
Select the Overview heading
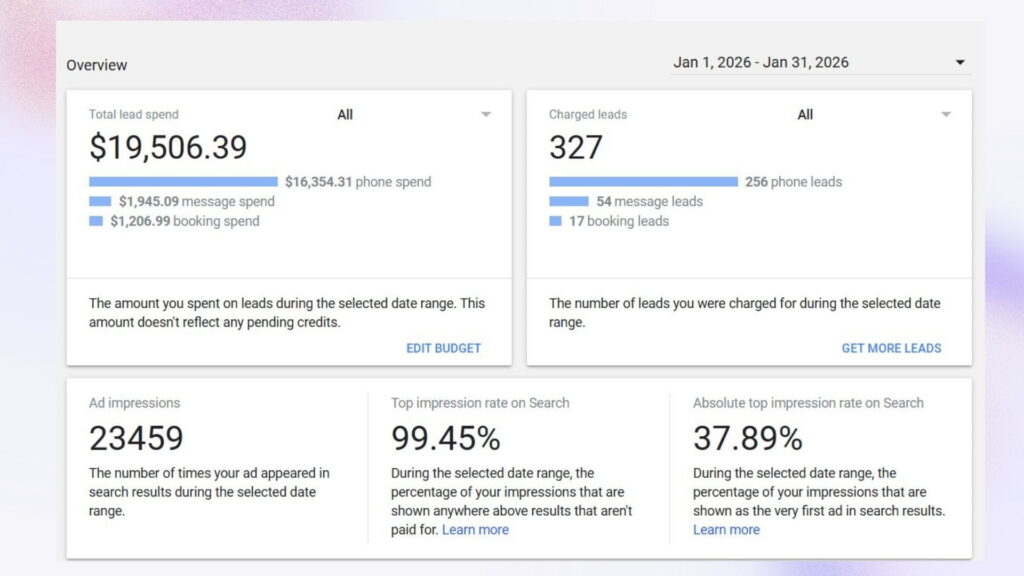(x=97, y=65)
